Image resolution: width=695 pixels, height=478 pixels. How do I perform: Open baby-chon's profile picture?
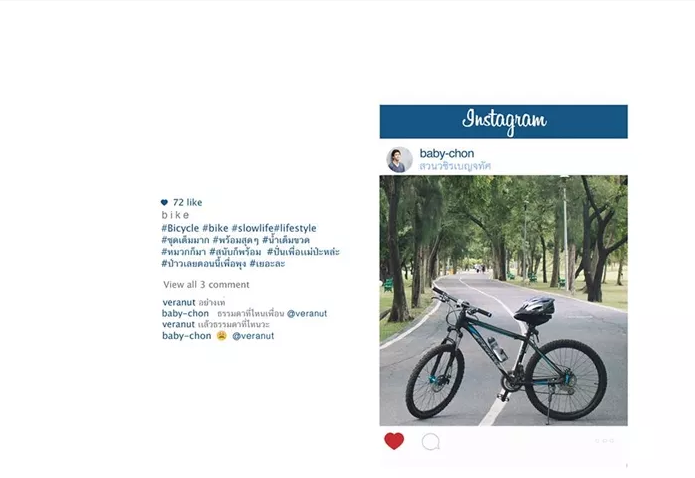click(399, 160)
